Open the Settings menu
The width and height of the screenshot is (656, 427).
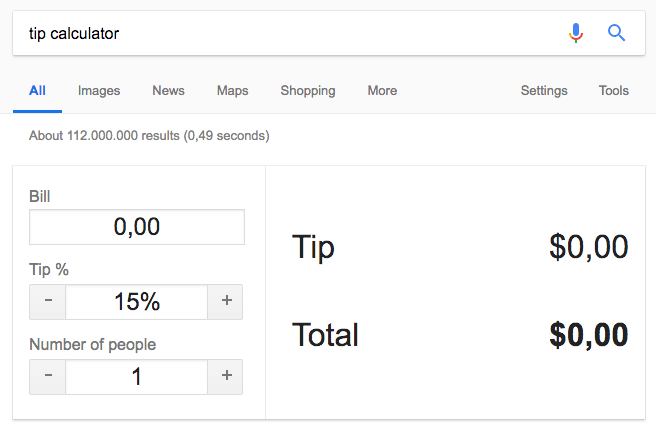(x=544, y=90)
